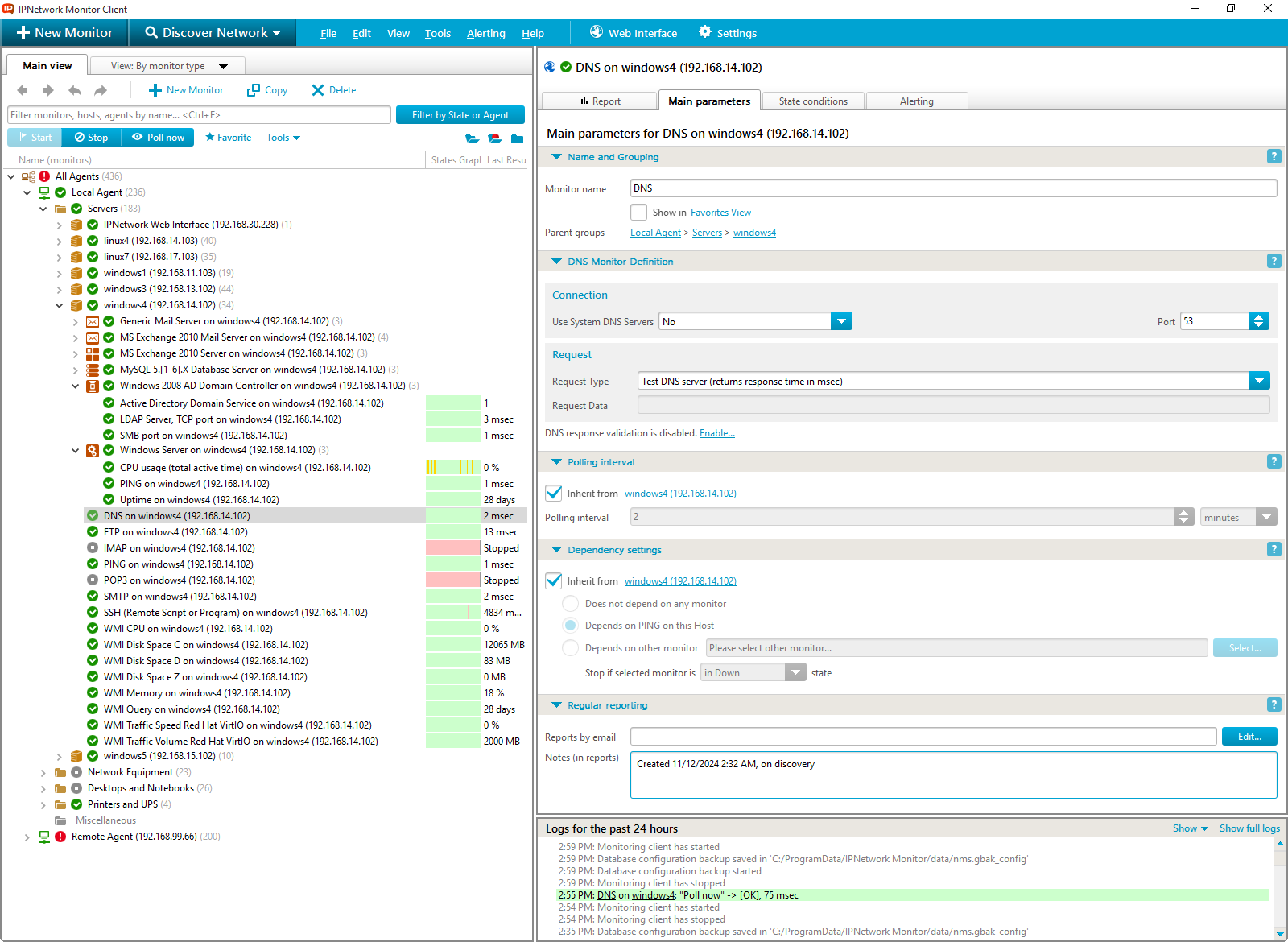1288x942 pixels.
Task: Open the Edit menu
Action: 361,33
